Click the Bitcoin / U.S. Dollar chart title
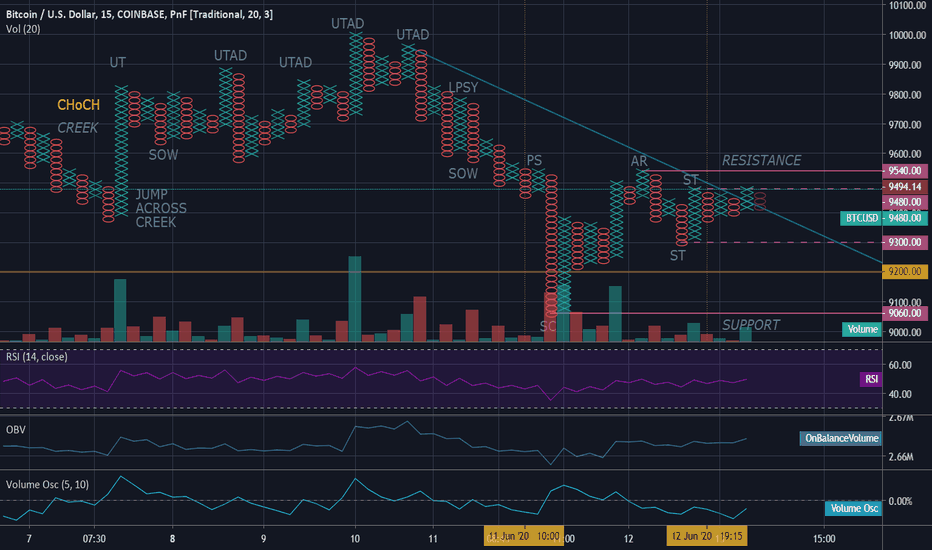The image size is (932, 550). click(x=139, y=14)
